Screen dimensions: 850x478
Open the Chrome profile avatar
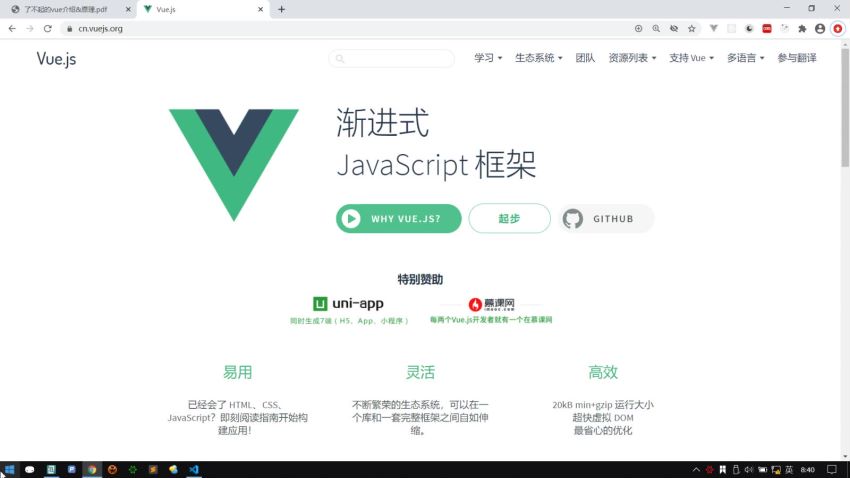coord(820,29)
